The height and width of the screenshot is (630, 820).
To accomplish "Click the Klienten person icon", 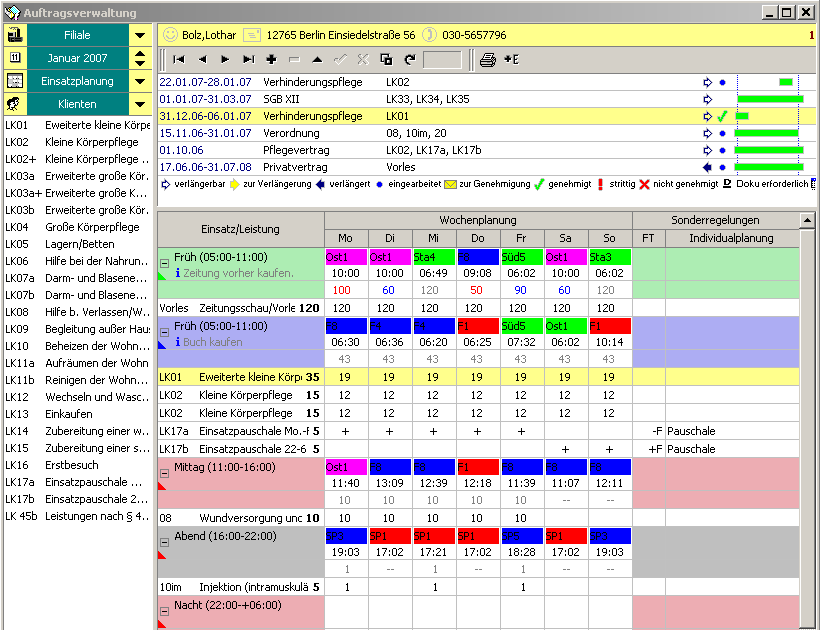I will [x=15, y=104].
